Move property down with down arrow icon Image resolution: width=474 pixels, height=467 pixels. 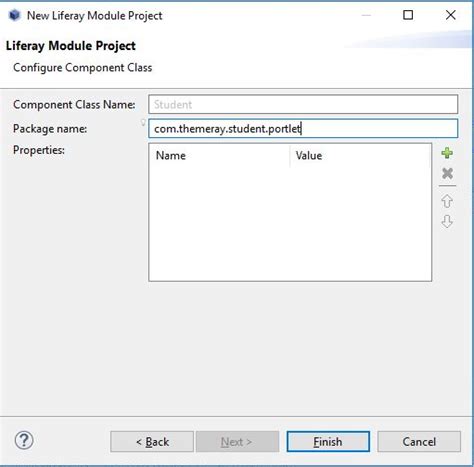click(447, 221)
